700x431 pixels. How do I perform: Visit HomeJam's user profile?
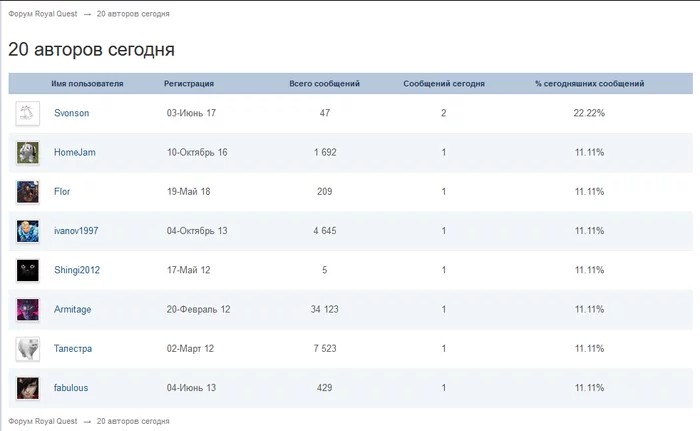click(75, 152)
